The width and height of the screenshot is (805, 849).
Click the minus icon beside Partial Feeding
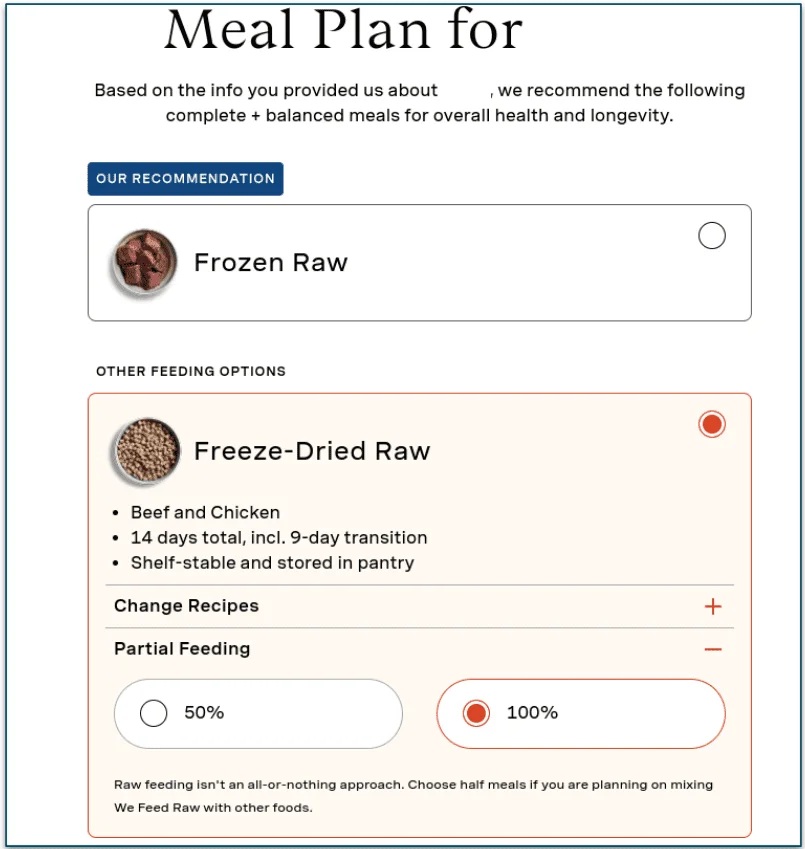pyautogui.click(x=714, y=649)
